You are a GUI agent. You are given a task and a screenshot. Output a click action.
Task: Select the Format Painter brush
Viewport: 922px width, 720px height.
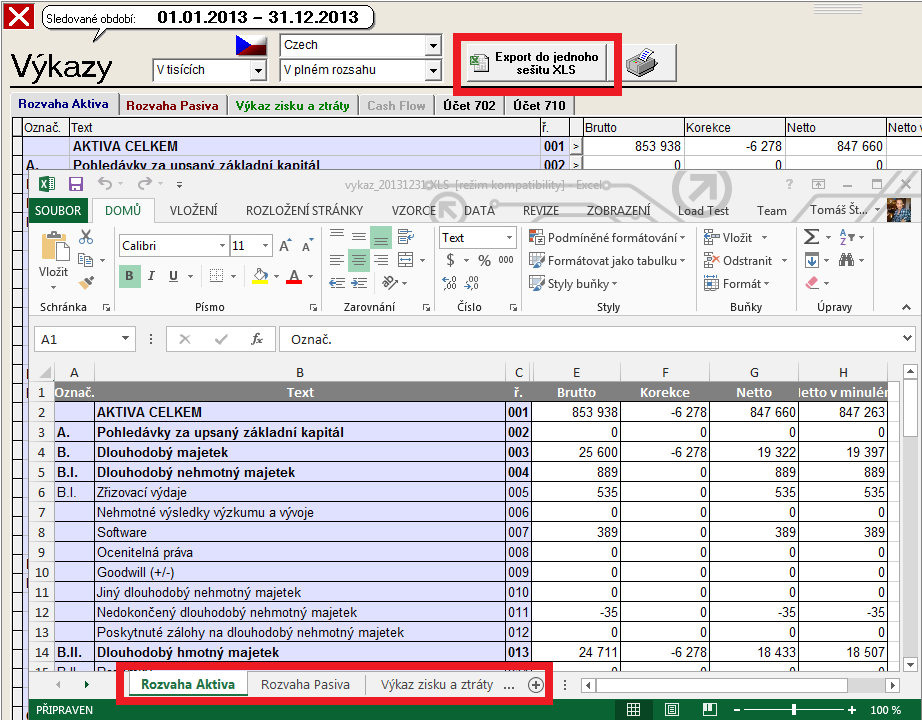click(x=86, y=283)
